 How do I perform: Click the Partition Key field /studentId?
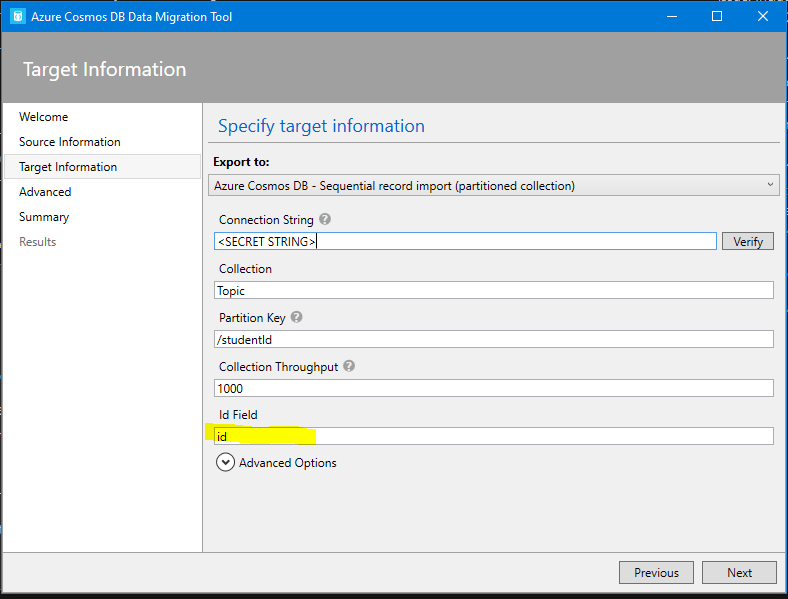[494, 339]
